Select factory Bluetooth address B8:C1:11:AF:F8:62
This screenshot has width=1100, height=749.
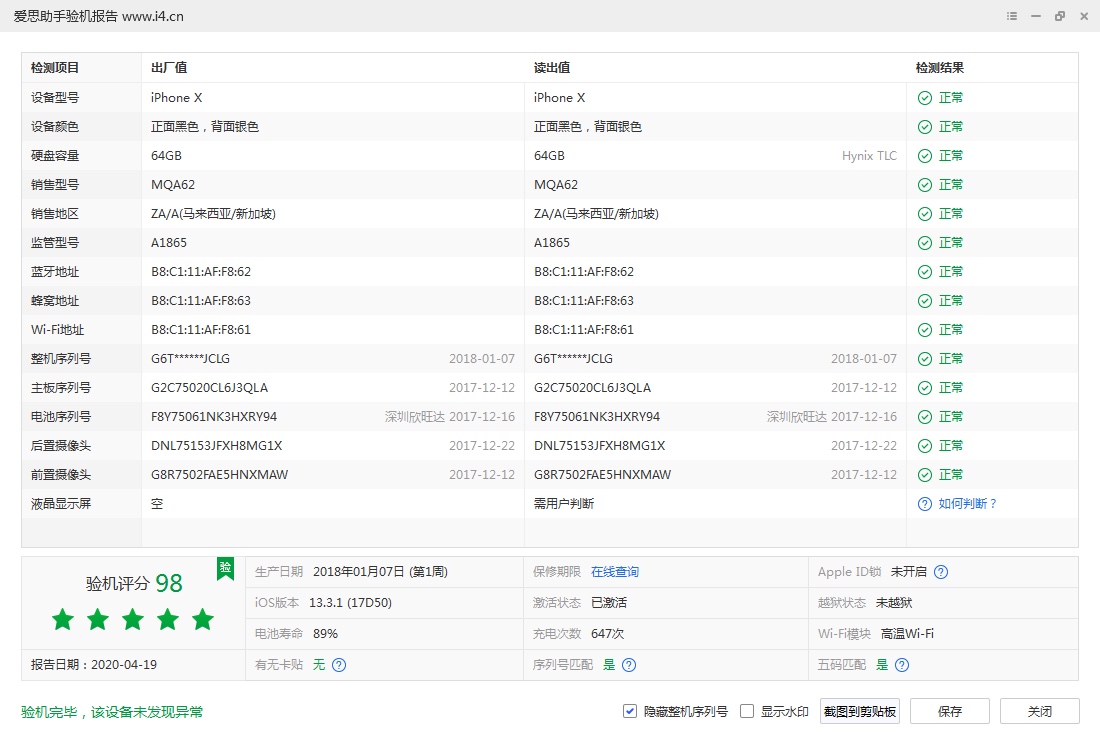pos(201,272)
